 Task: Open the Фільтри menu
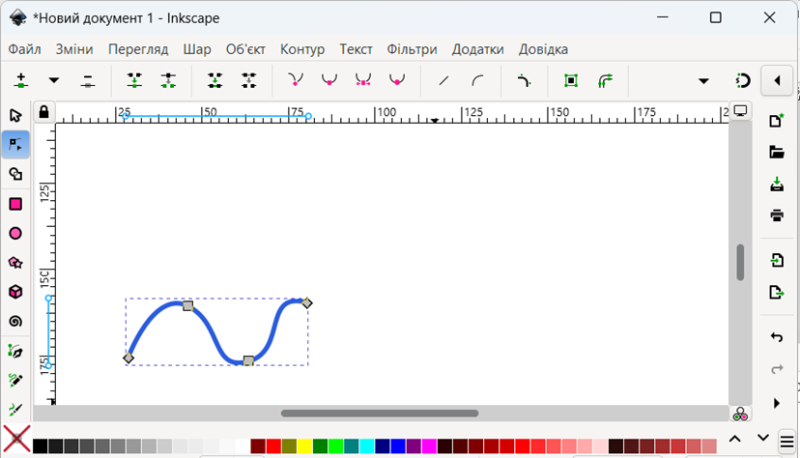[411, 49]
